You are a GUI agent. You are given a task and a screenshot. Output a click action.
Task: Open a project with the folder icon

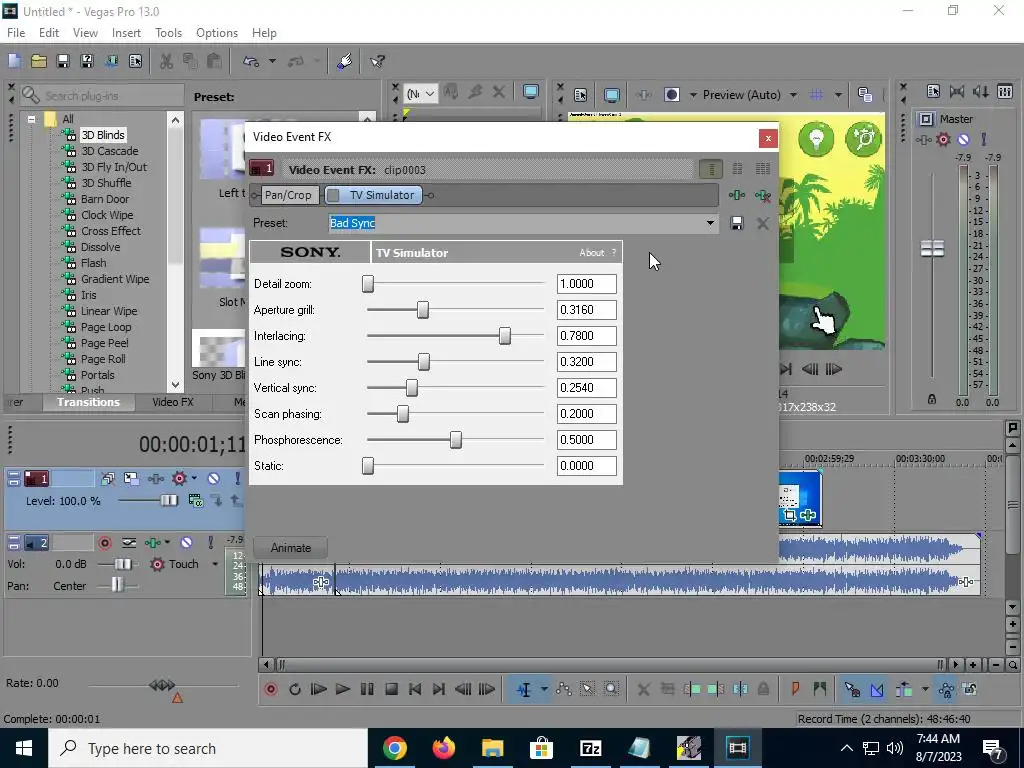39,61
